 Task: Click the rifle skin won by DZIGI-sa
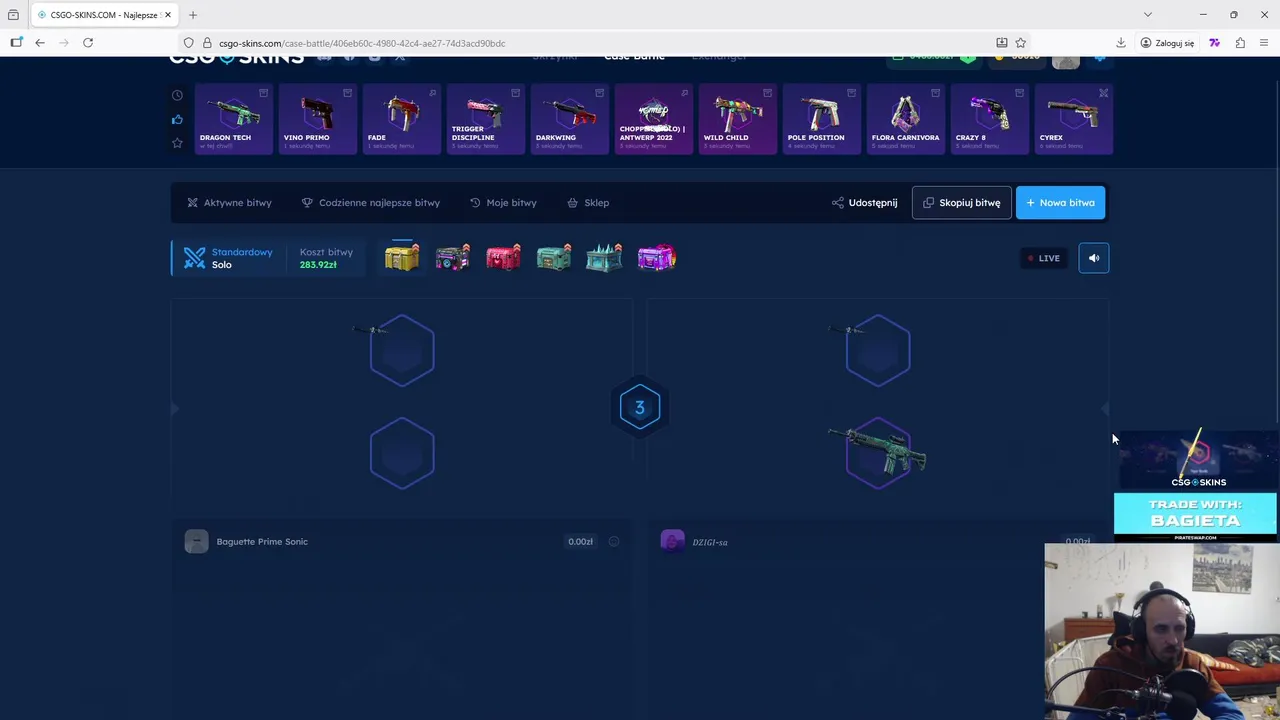pos(877,453)
